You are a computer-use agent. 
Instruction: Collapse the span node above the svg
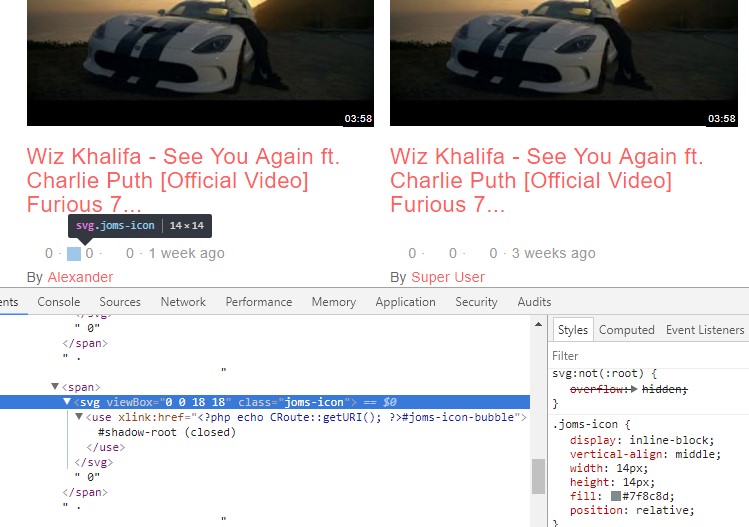coord(55,387)
